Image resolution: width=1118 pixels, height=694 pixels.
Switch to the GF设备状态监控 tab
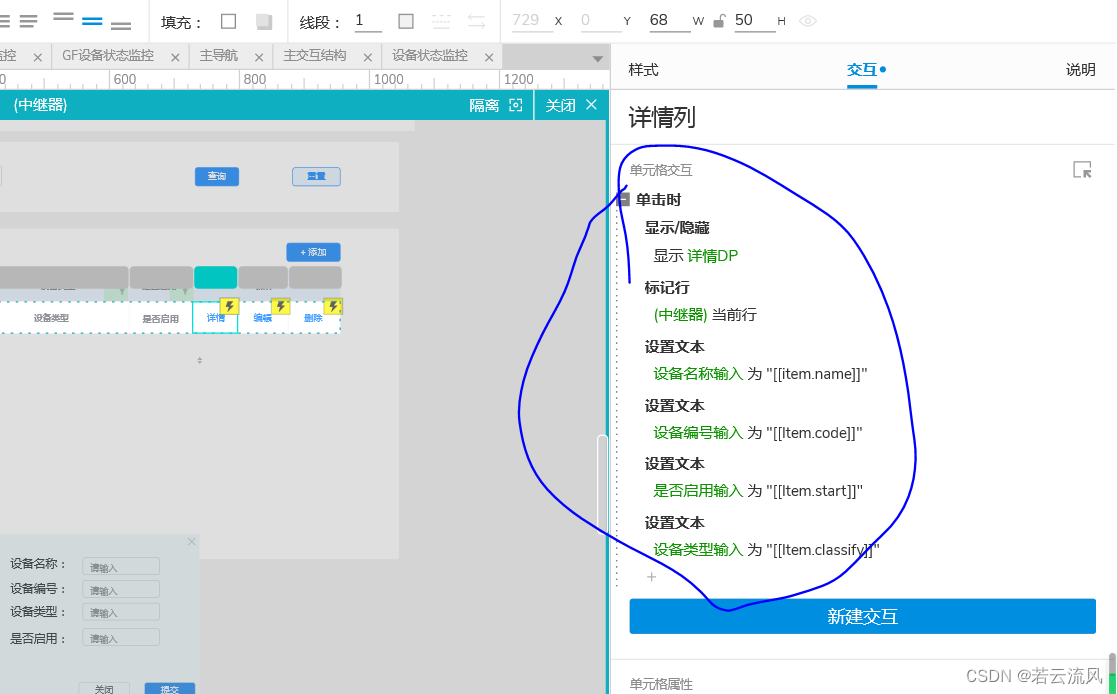pyautogui.click(x=108, y=56)
